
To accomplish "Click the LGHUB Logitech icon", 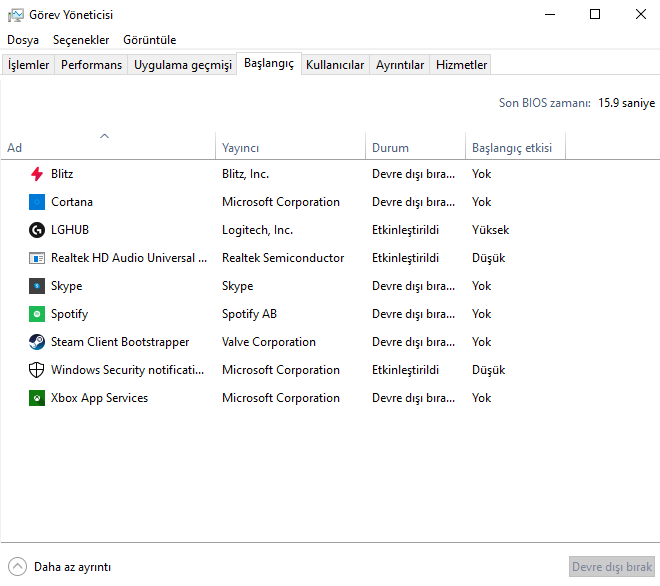I will [37, 230].
